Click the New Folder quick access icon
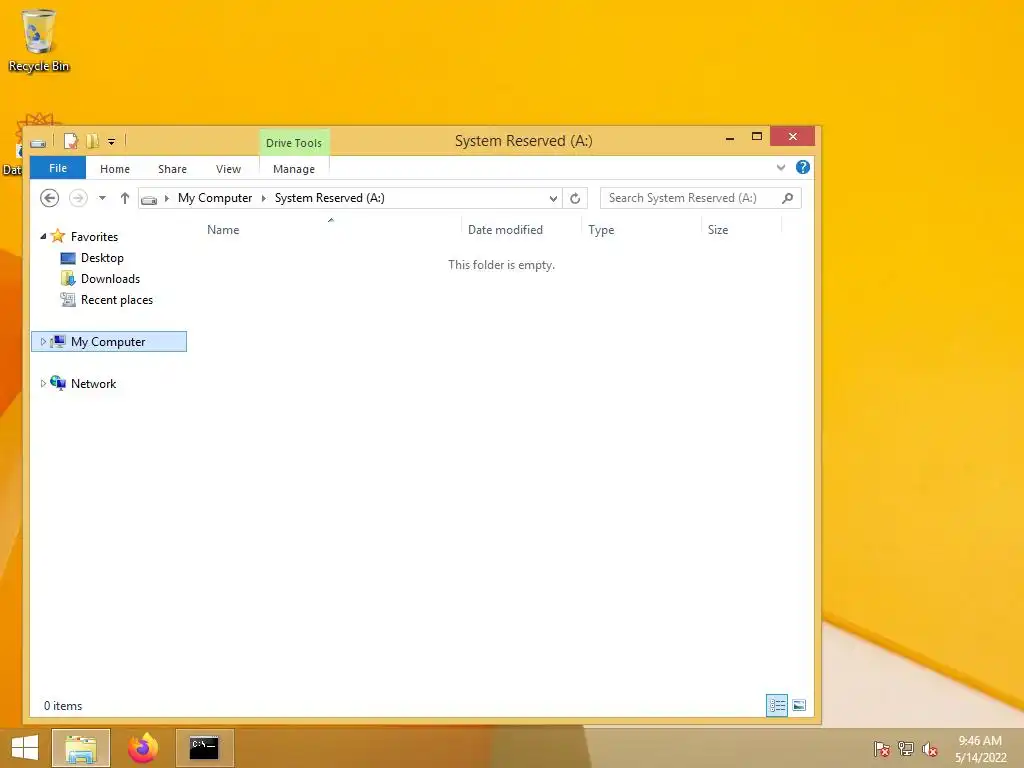The height and width of the screenshot is (768, 1024). pos(92,141)
